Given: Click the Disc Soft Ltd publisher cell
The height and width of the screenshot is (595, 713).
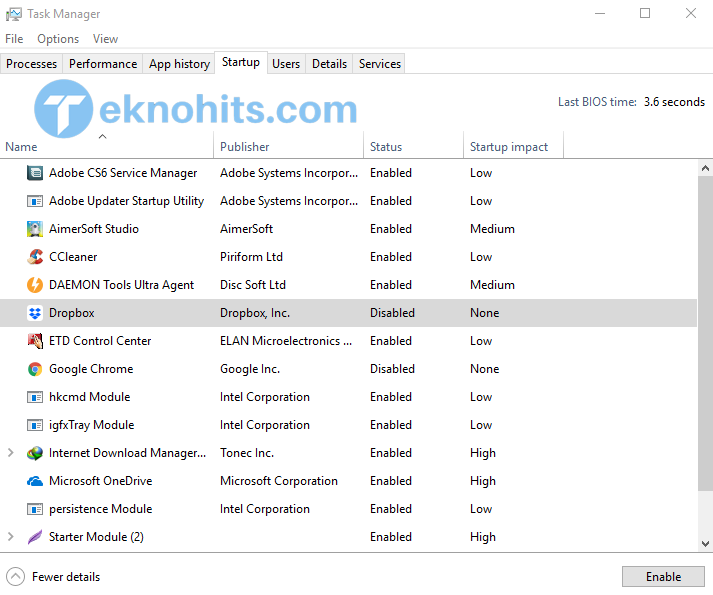Looking at the screenshot, I should tap(253, 285).
